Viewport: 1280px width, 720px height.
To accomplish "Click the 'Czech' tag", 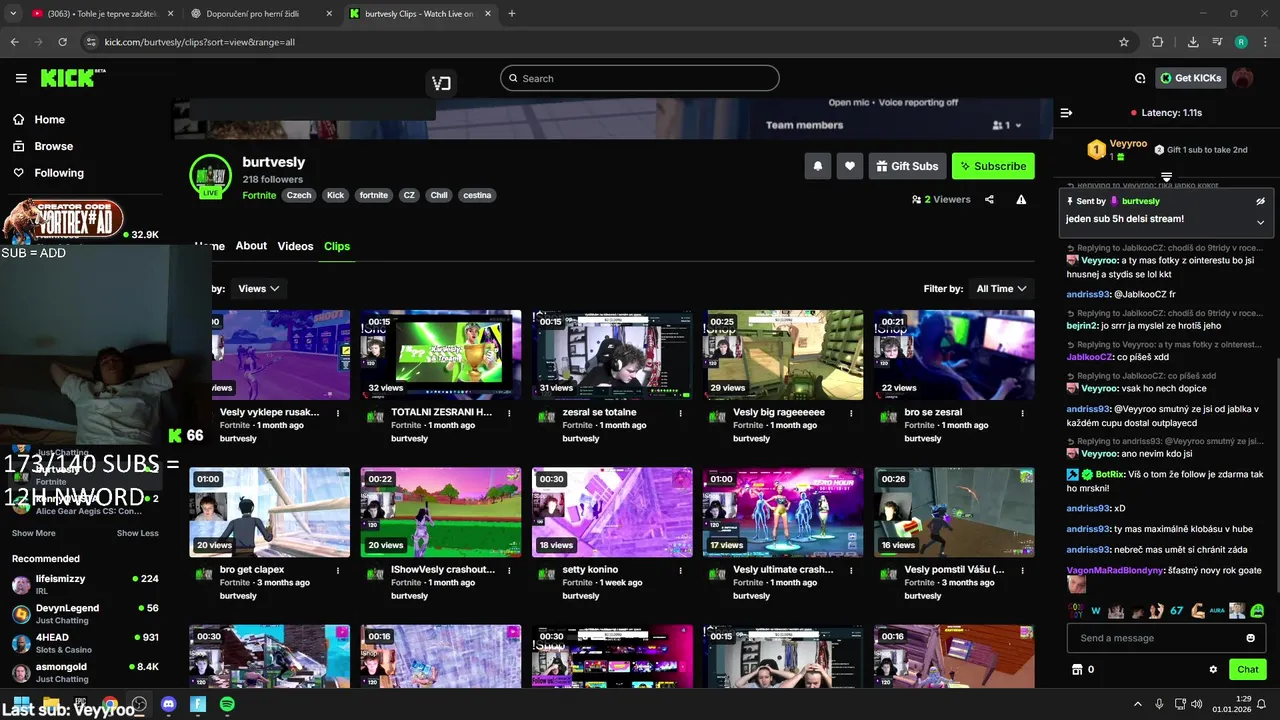I will click(x=299, y=195).
